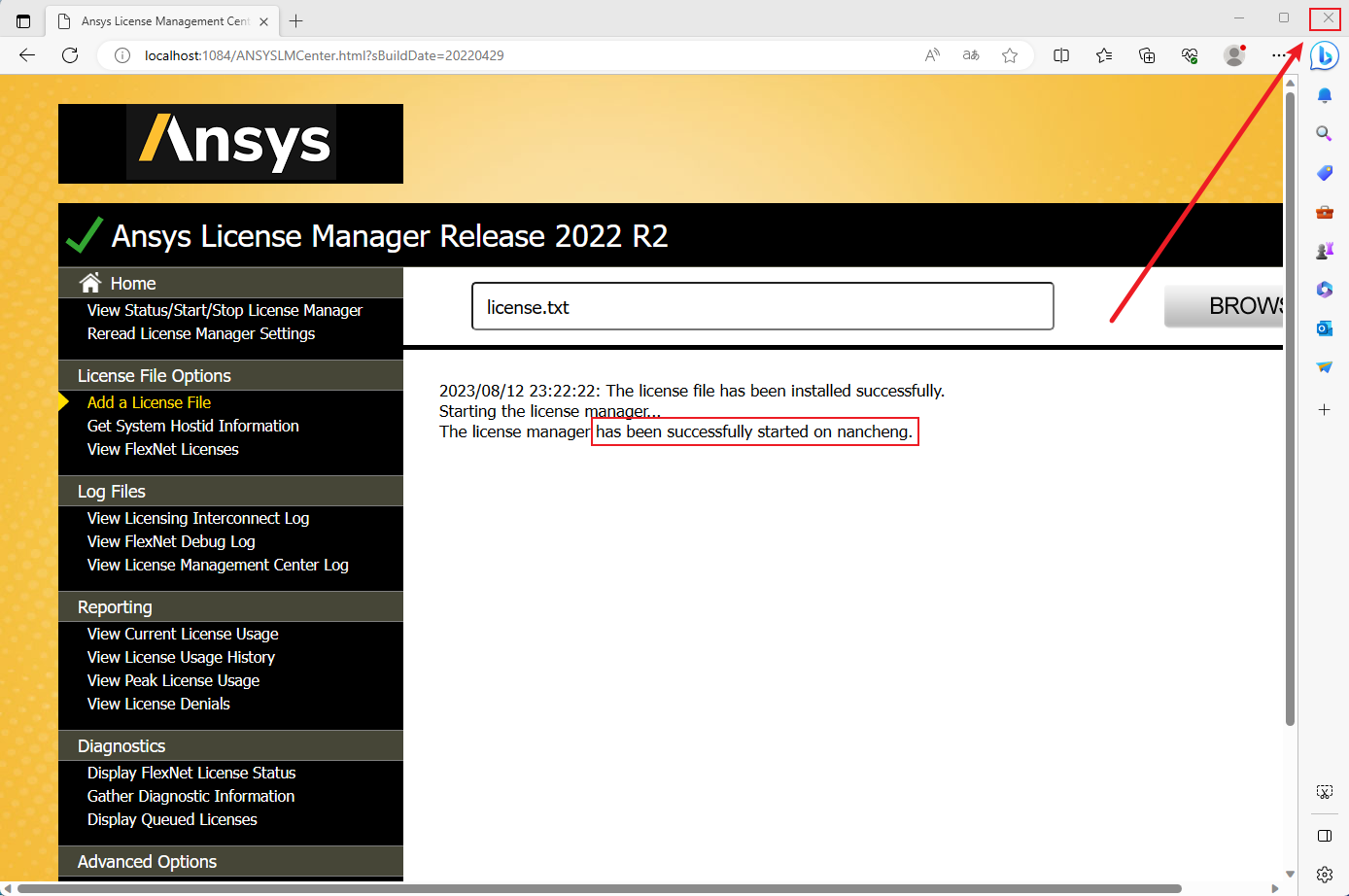Open View License Management Center Log
This screenshot has width=1349, height=896.
pyautogui.click(x=218, y=565)
